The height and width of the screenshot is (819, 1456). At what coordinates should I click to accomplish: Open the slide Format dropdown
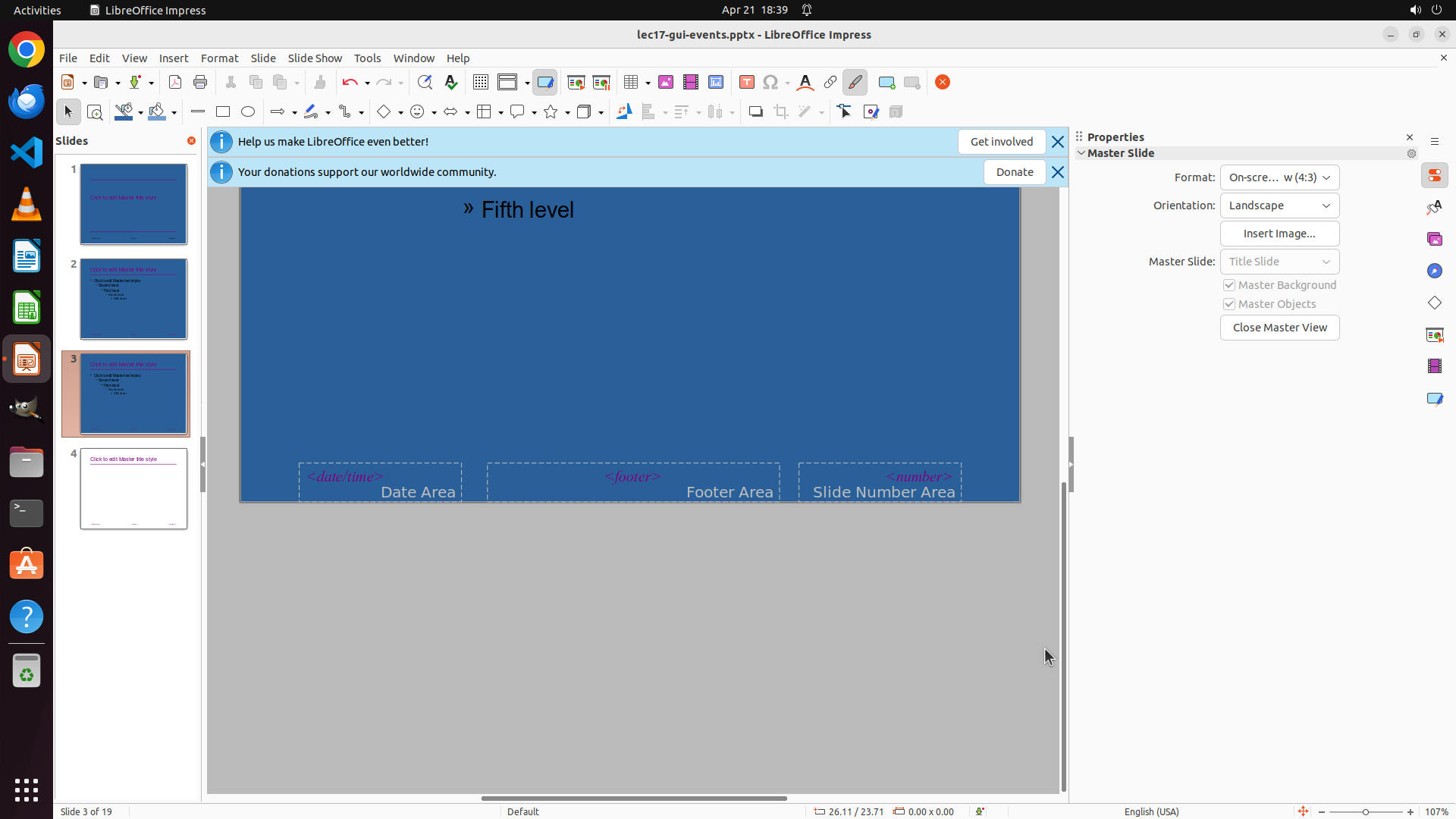(x=1279, y=177)
